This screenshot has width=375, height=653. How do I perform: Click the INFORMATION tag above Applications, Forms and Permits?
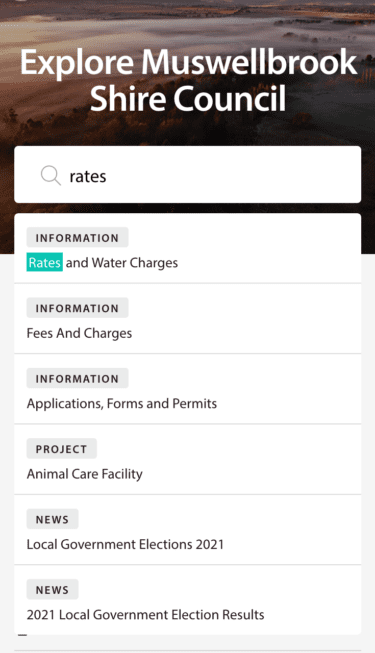pos(78,378)
